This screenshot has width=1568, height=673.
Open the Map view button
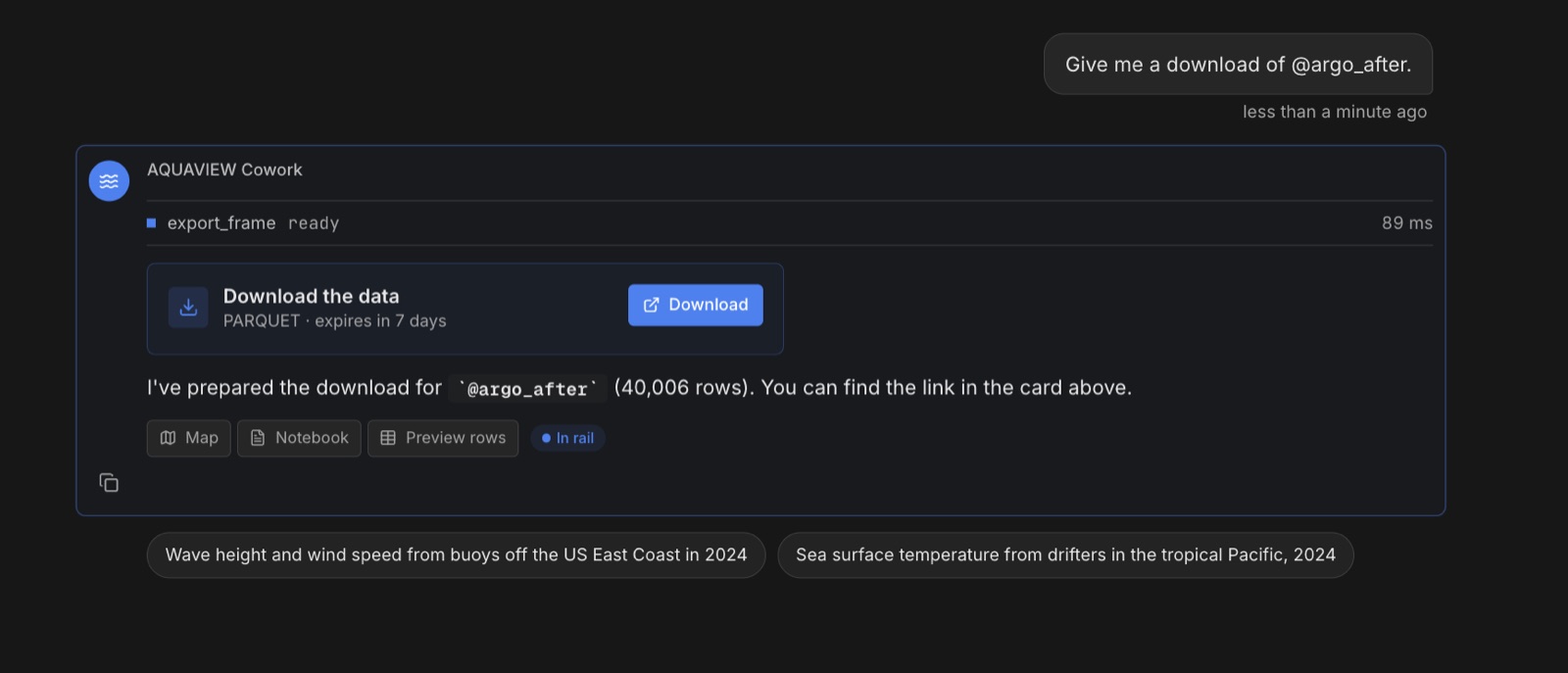click(x=189, y=438)
